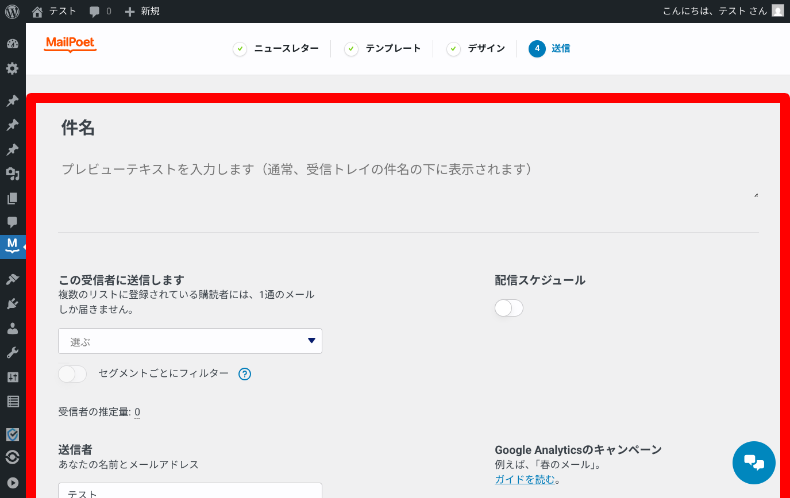790x498 pixels.
Task: Open comments bubble in top admin bar
Action: tap(100, 11)
